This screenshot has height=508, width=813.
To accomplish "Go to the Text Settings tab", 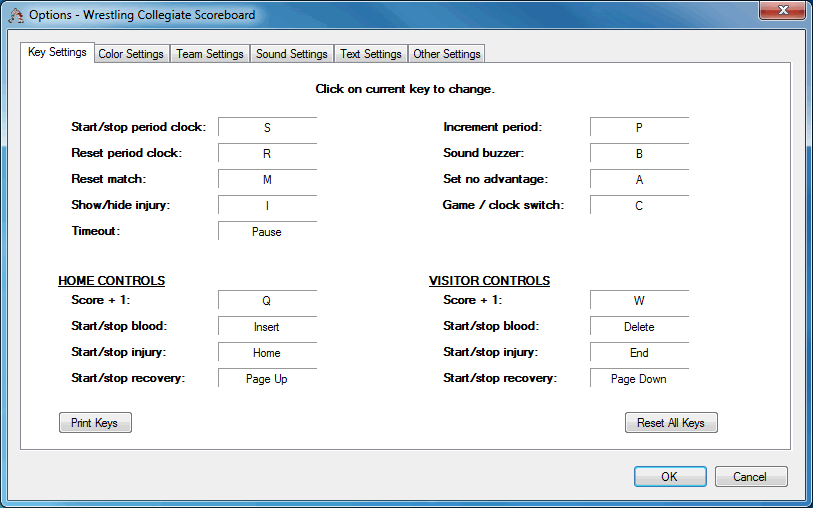I will click(x=370, y=54).
